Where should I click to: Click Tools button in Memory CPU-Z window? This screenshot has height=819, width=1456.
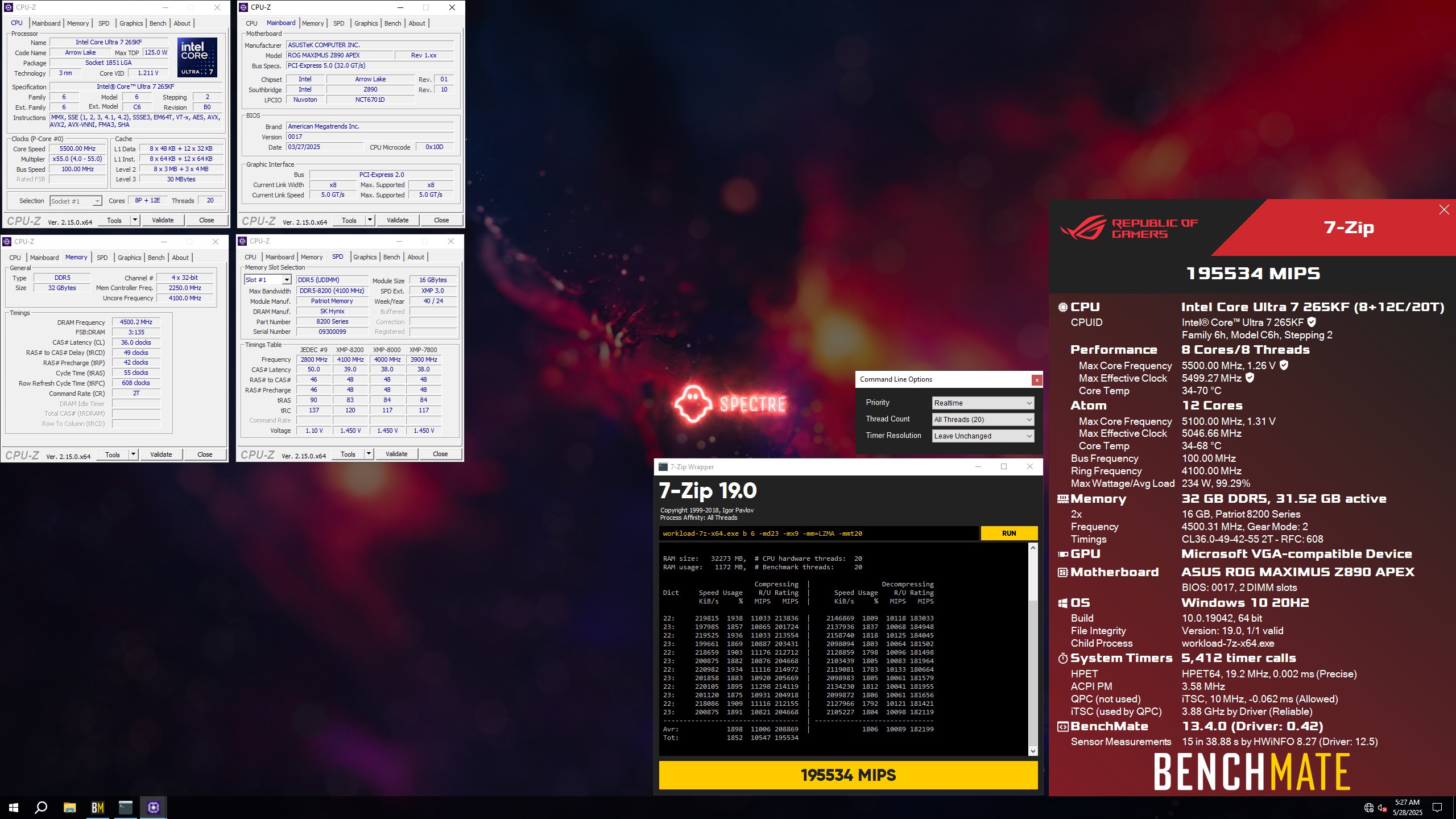pos(113,454)
